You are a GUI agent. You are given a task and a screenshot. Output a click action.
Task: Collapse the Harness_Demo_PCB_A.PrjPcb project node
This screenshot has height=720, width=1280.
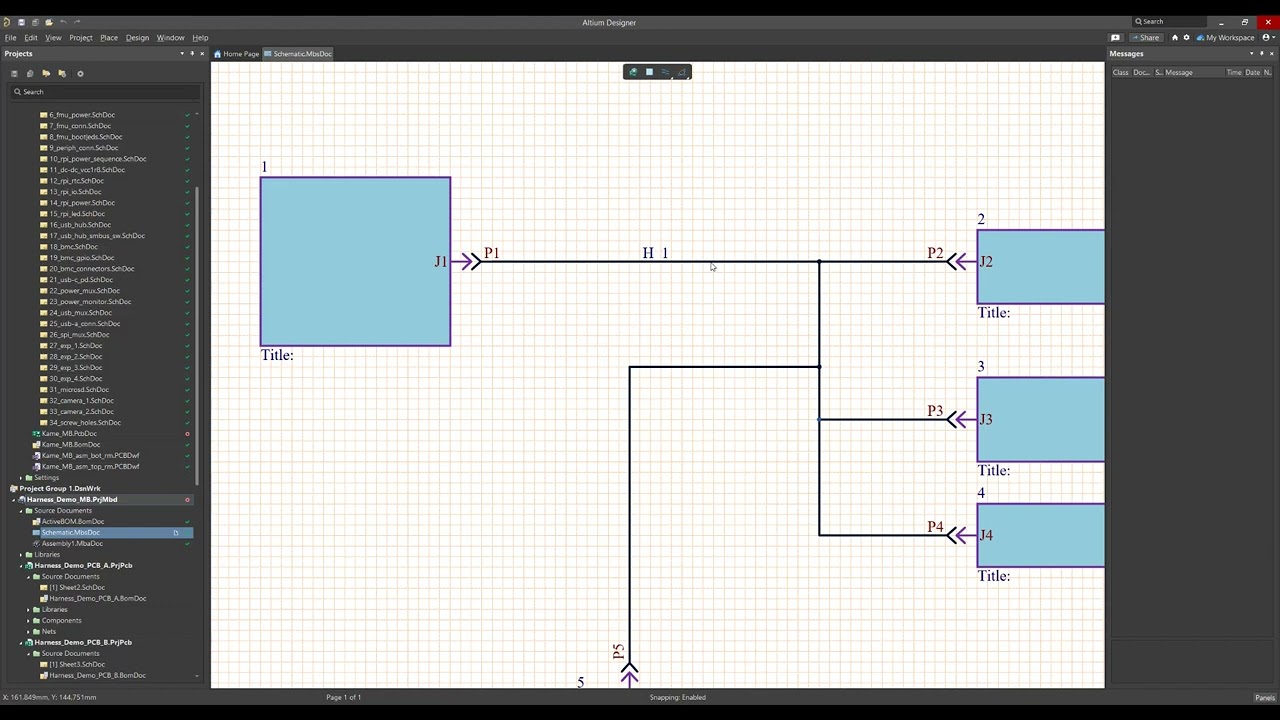pyautogui.click(x=21, y=566)
